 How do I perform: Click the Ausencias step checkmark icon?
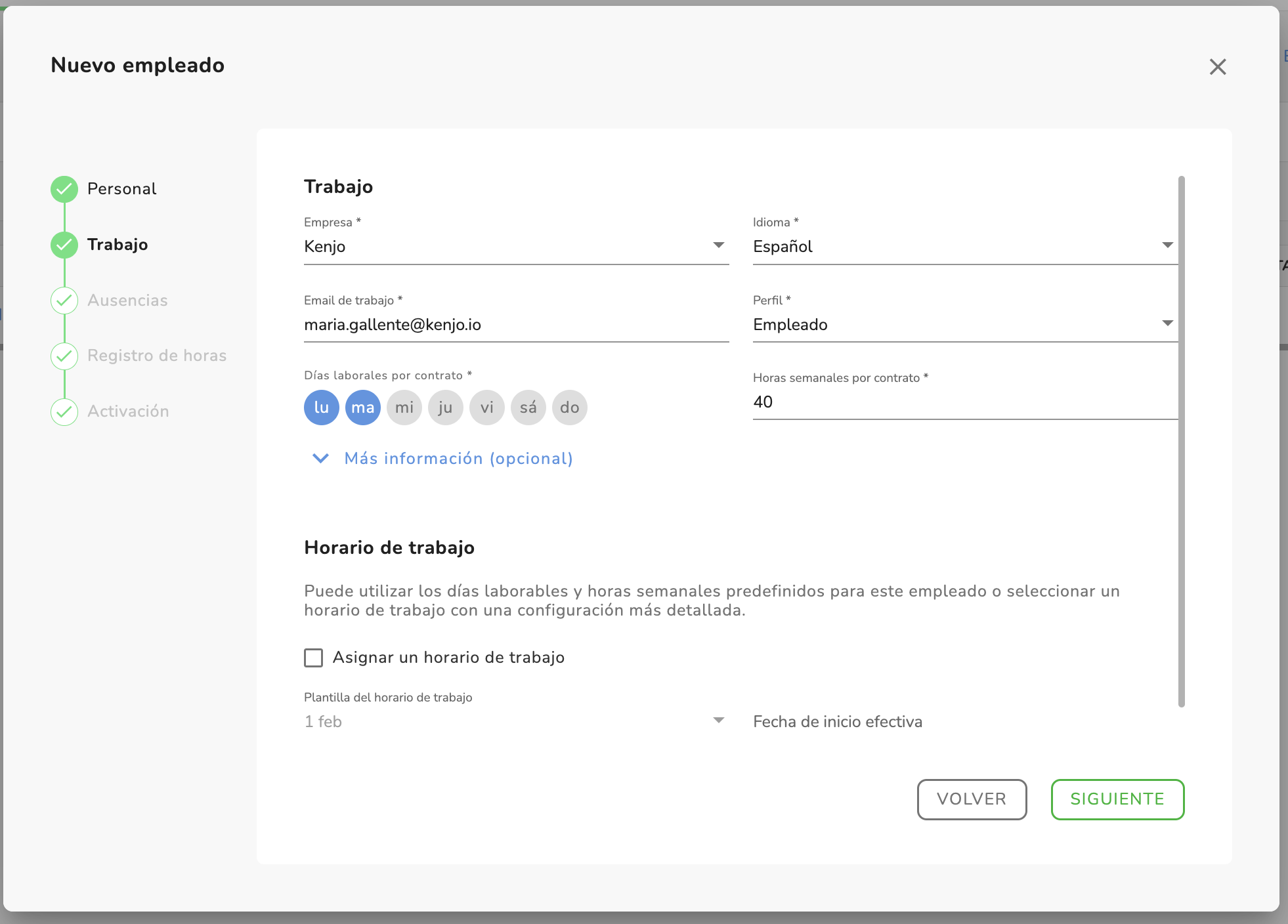pos(64,301)
